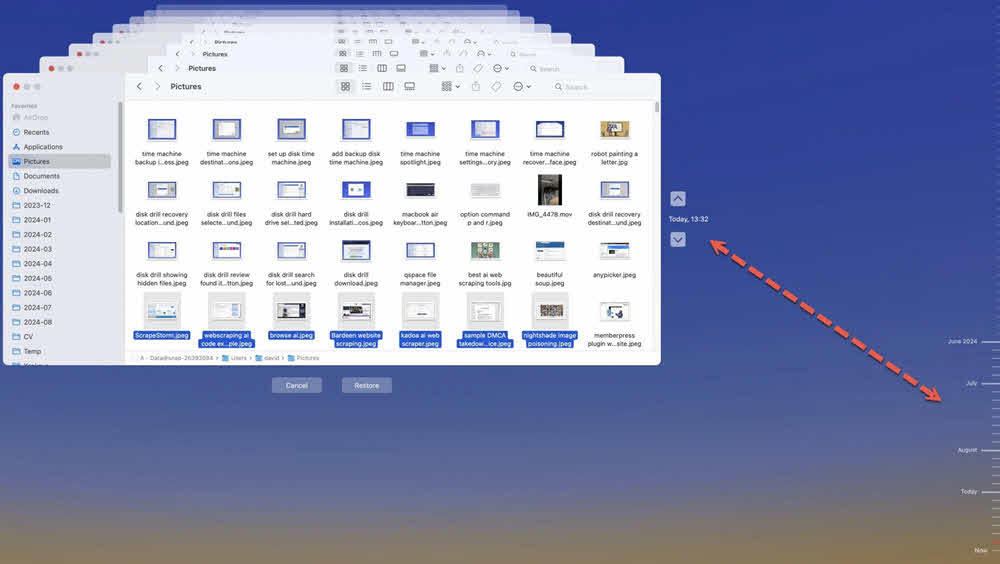
Task: Select the IMG_4478.mov video thumbnail
Action: [549, 189]
